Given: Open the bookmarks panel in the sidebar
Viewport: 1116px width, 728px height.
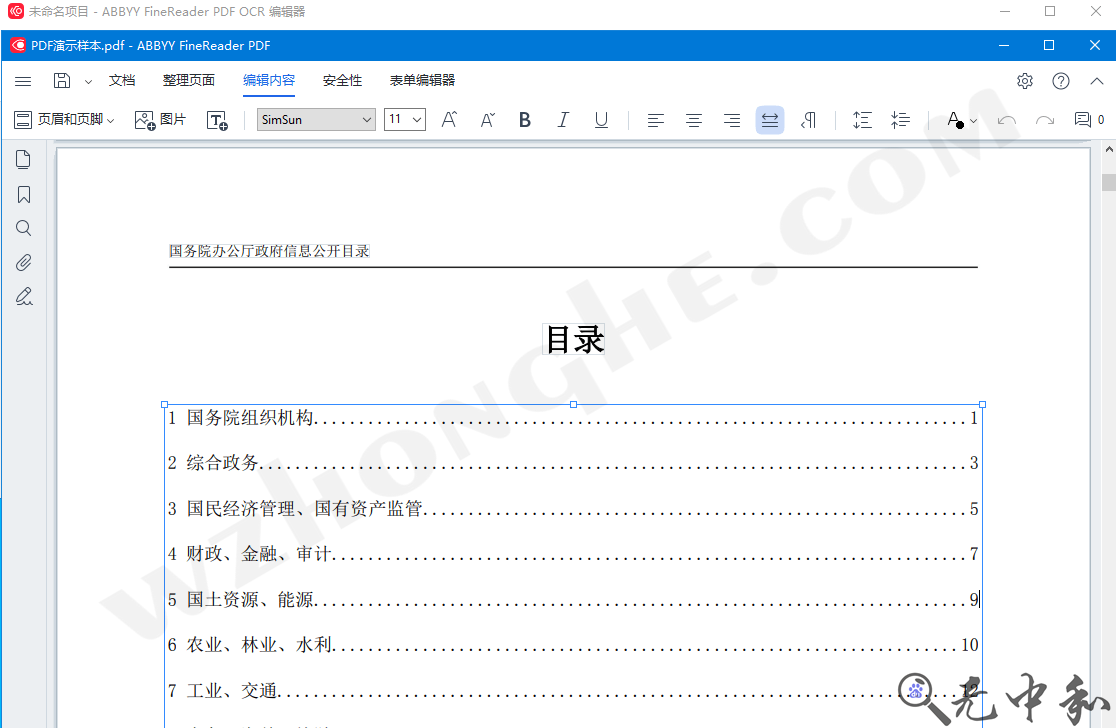Looking at the screenshot, I should click(x=23, y=193).
